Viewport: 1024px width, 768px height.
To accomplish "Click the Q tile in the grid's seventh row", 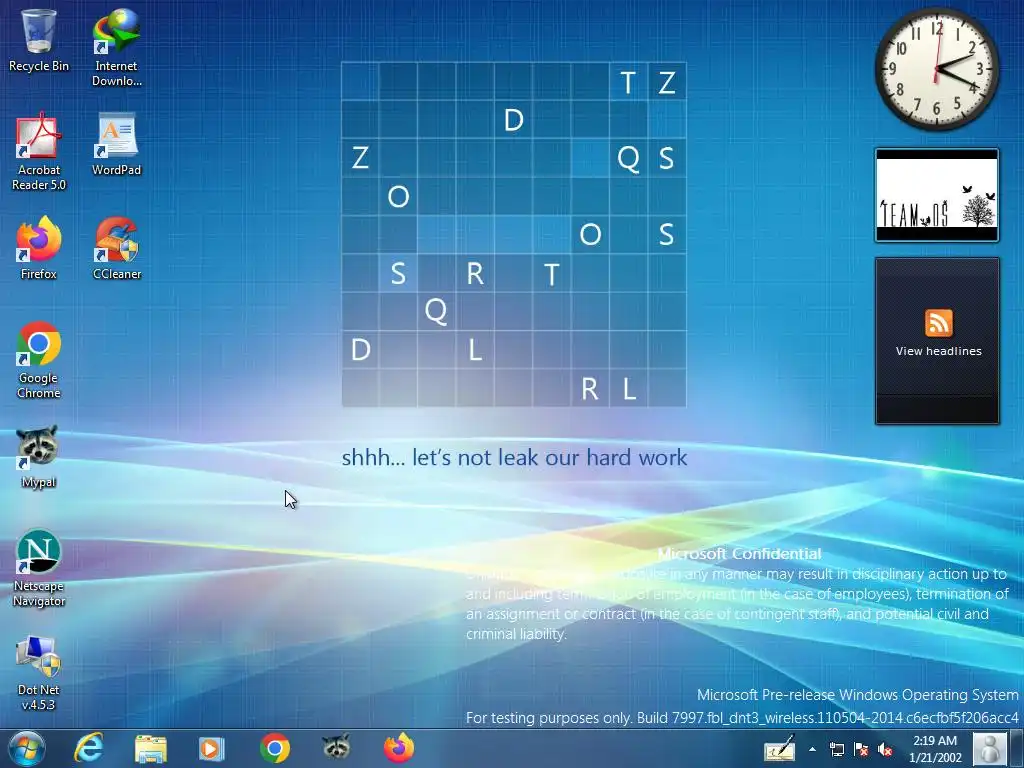I will tap(436, 311).
